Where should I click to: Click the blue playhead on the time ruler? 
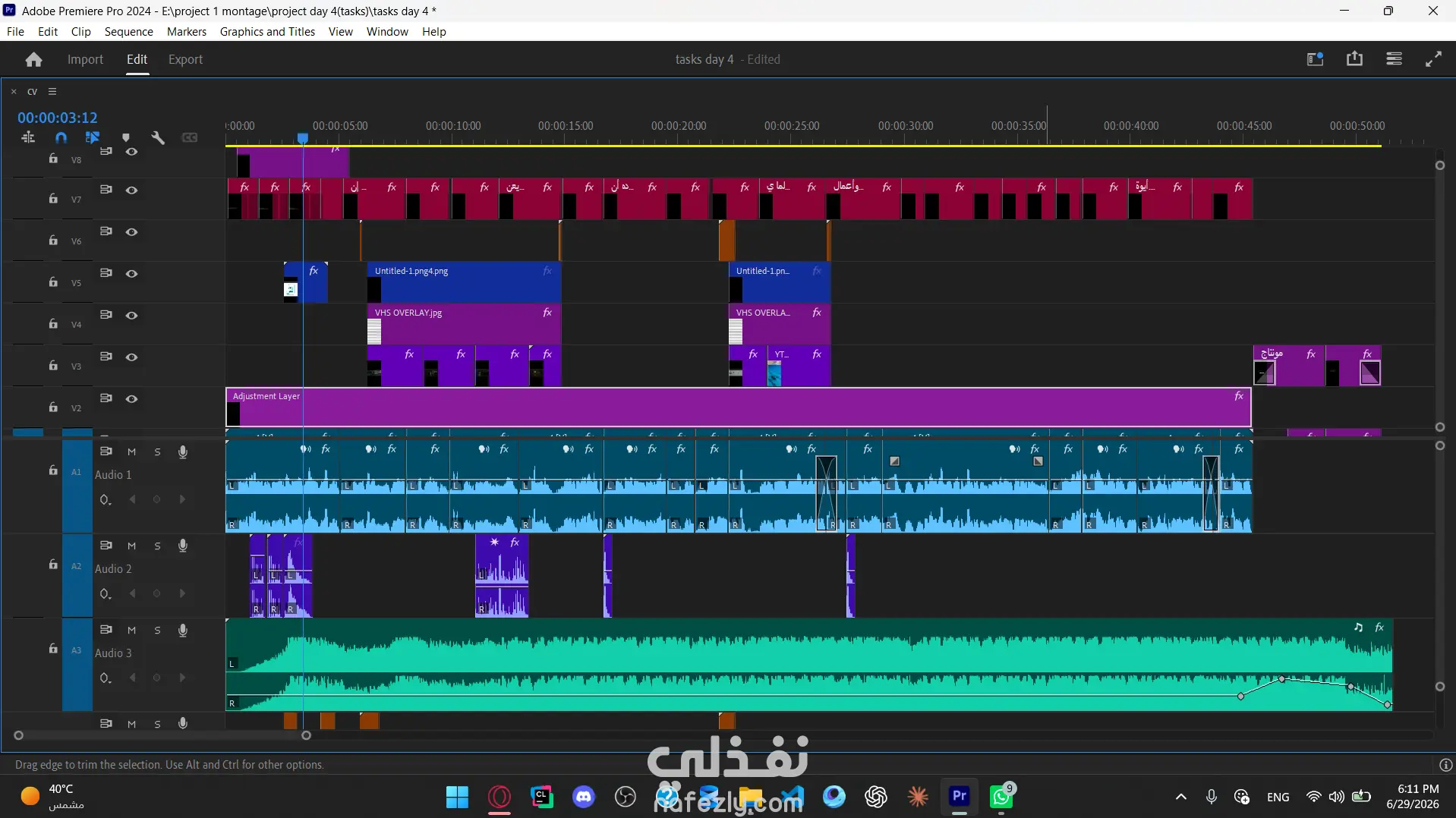[x=303, y=138]
